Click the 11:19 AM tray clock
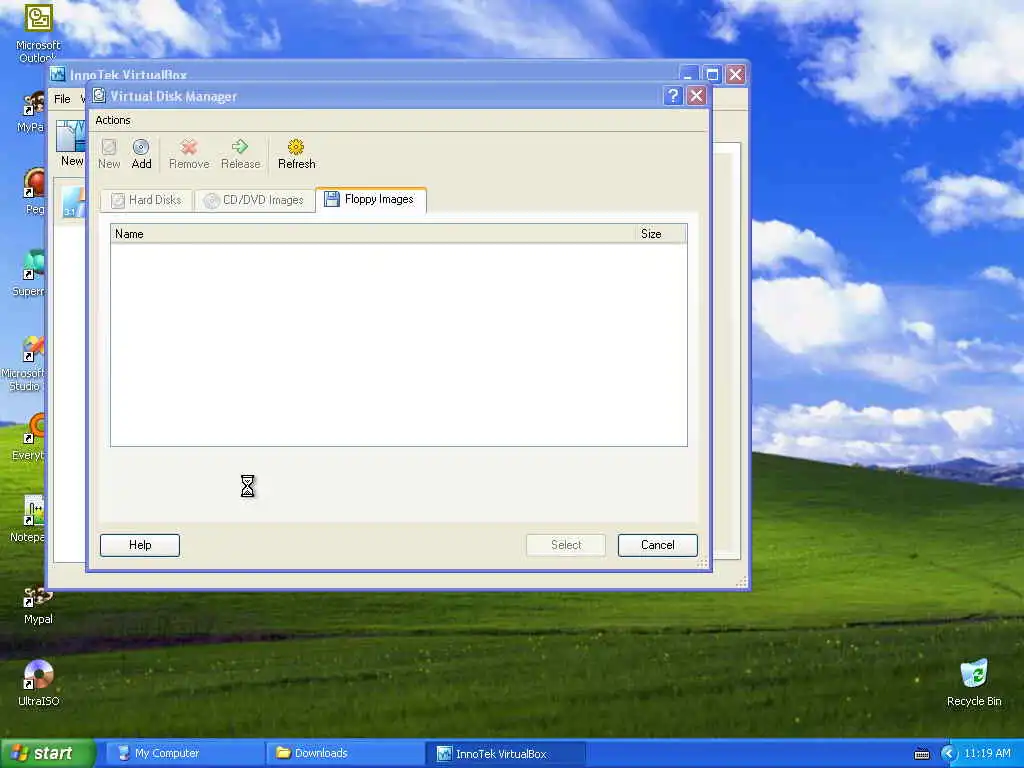 987,754
